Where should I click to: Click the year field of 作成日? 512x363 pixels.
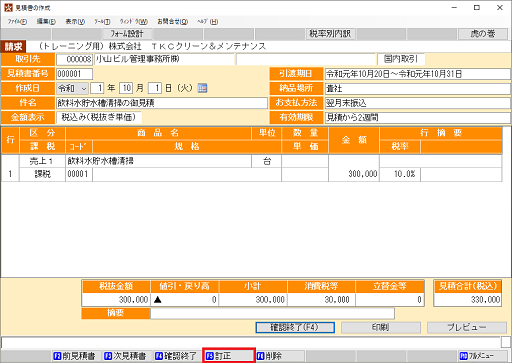(x=97, y=88)
